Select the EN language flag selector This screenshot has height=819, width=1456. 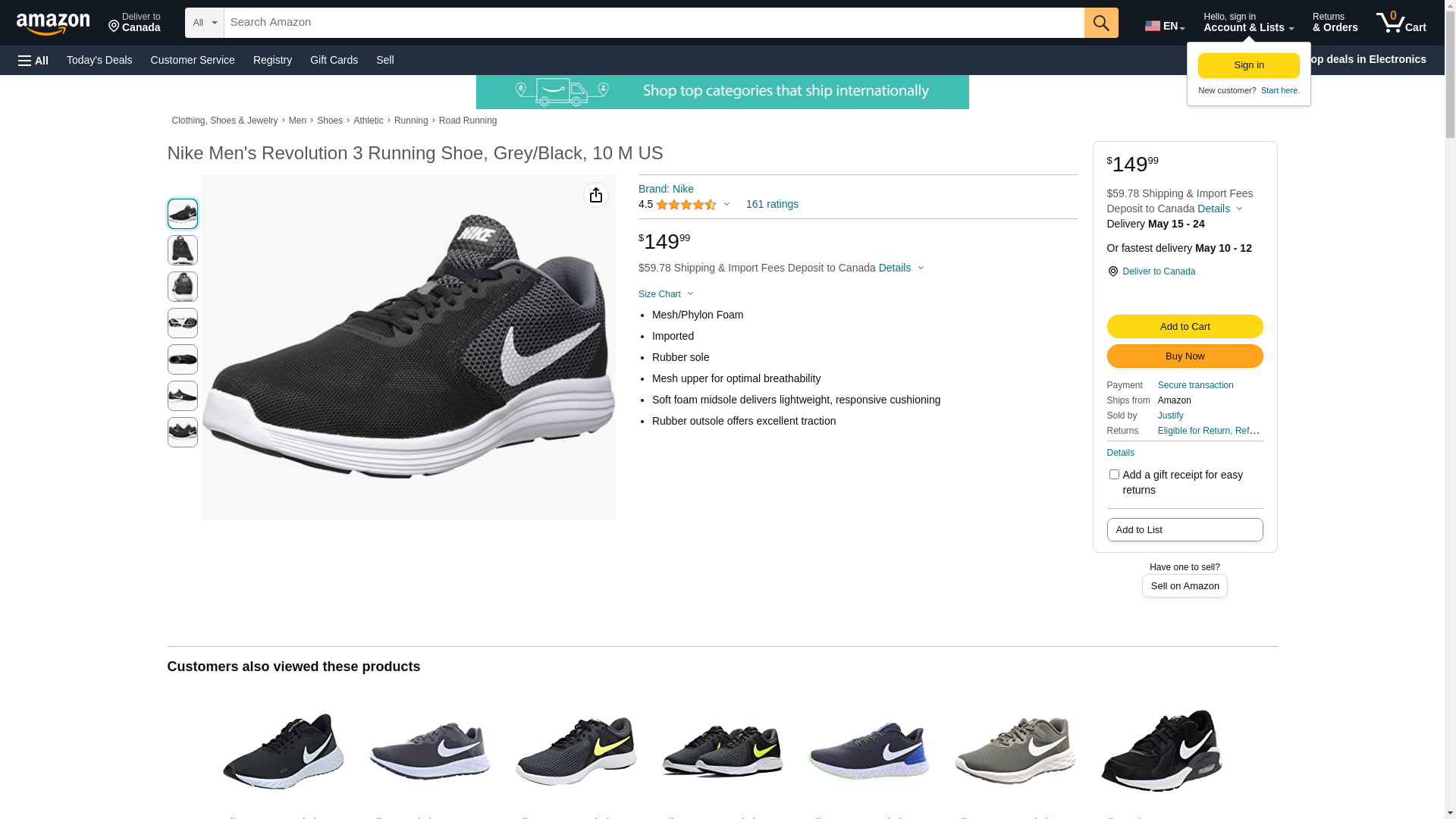pyautogui.click(x=1165, y=26)
